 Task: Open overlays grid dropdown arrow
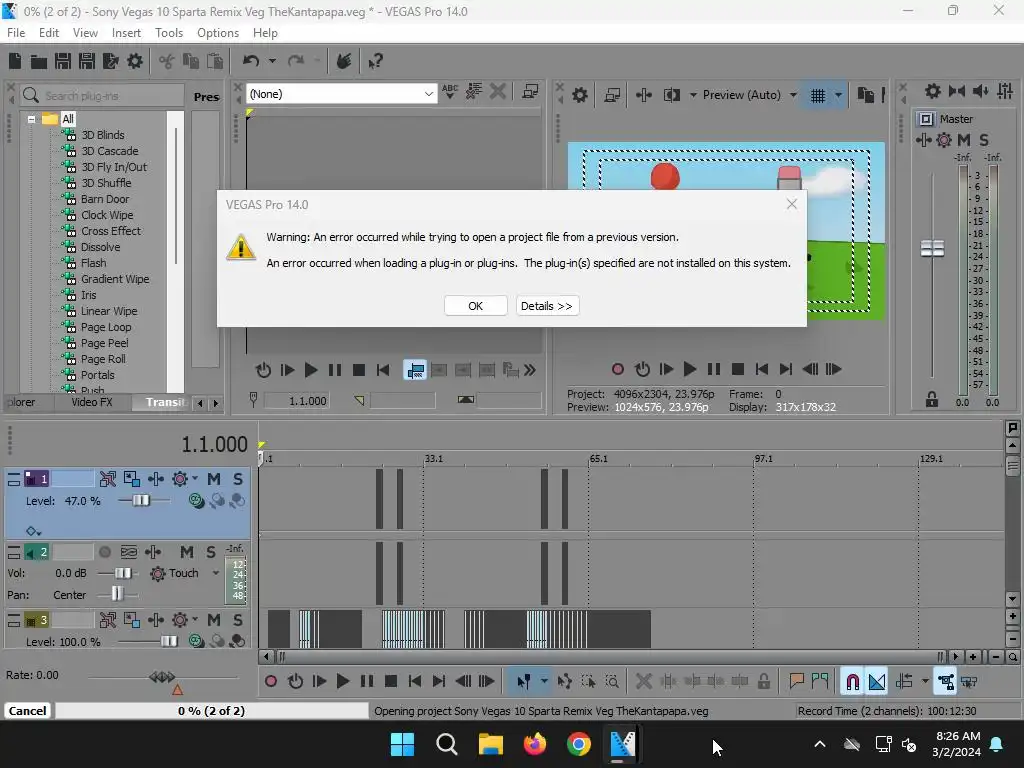coord(839,95)
